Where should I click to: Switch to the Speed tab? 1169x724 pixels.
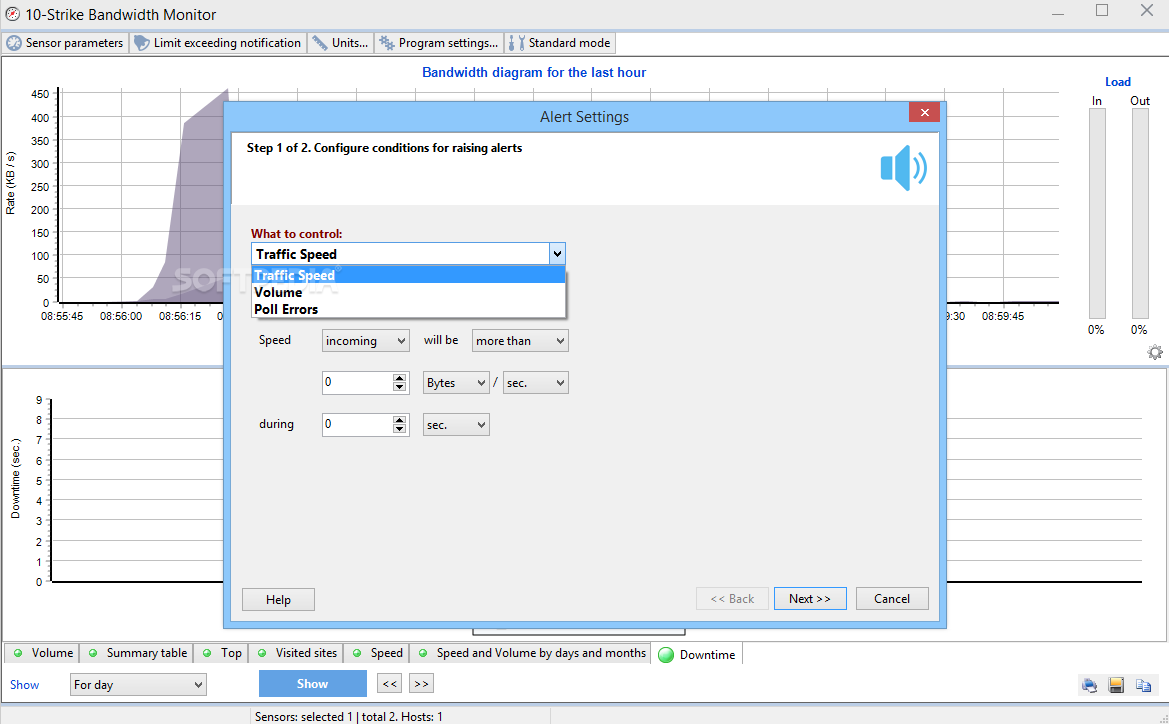click(376, 653)
